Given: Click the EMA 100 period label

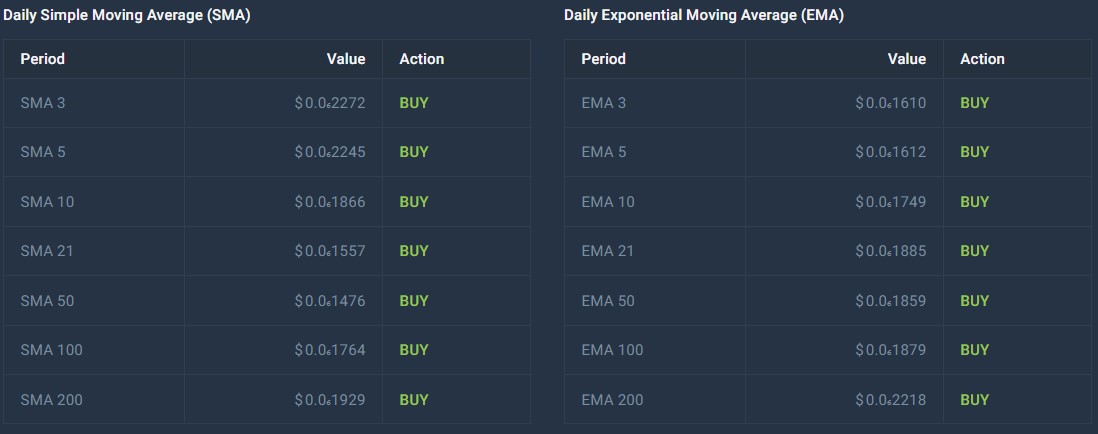Looking at the screenshot, I should pyautogui.click(x=612, y=350).
